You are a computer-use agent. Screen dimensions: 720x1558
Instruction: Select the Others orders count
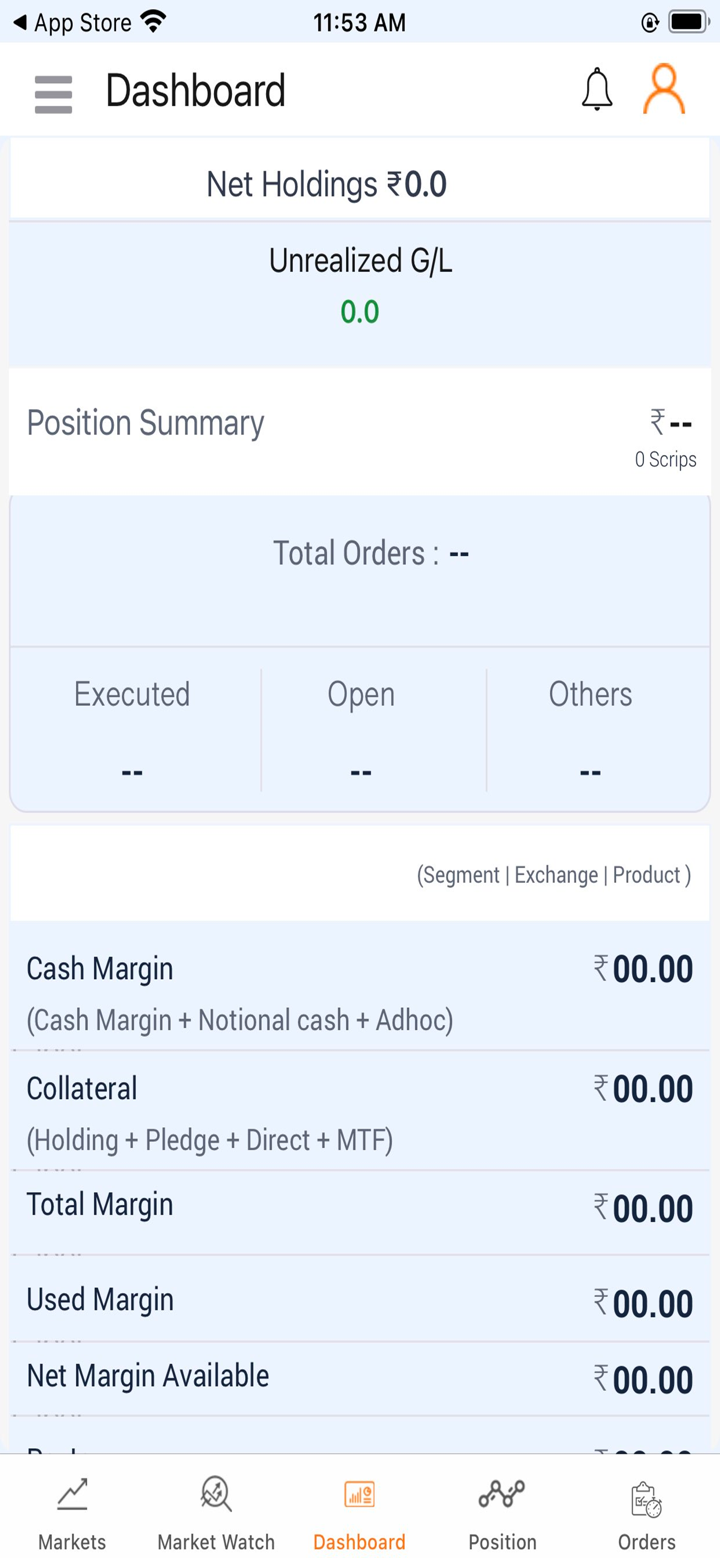tap(590, 771)
